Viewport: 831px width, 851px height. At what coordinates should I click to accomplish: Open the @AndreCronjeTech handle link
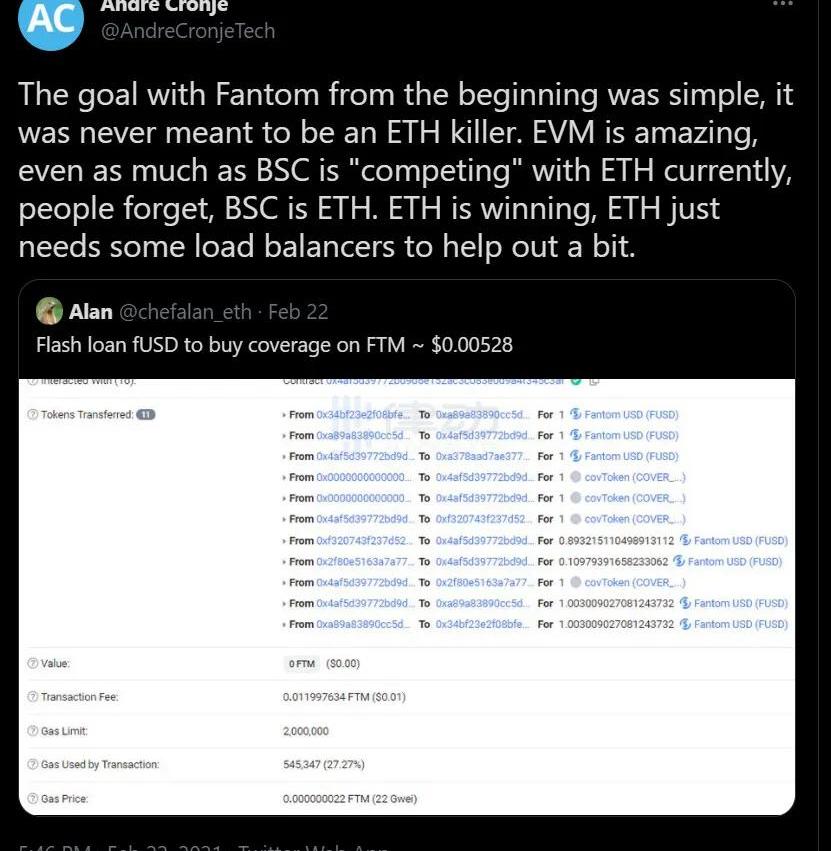187,31
